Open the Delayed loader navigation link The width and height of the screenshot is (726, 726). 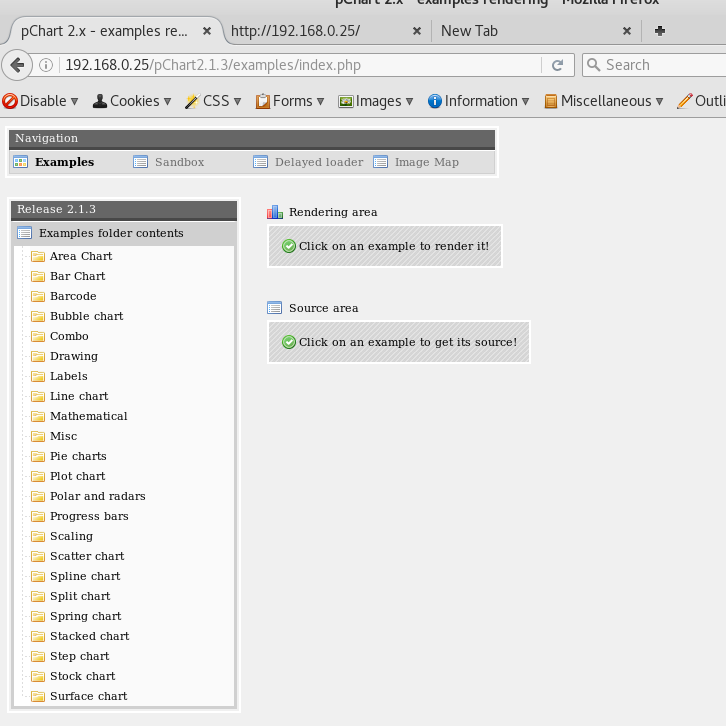tap(319, 162)
